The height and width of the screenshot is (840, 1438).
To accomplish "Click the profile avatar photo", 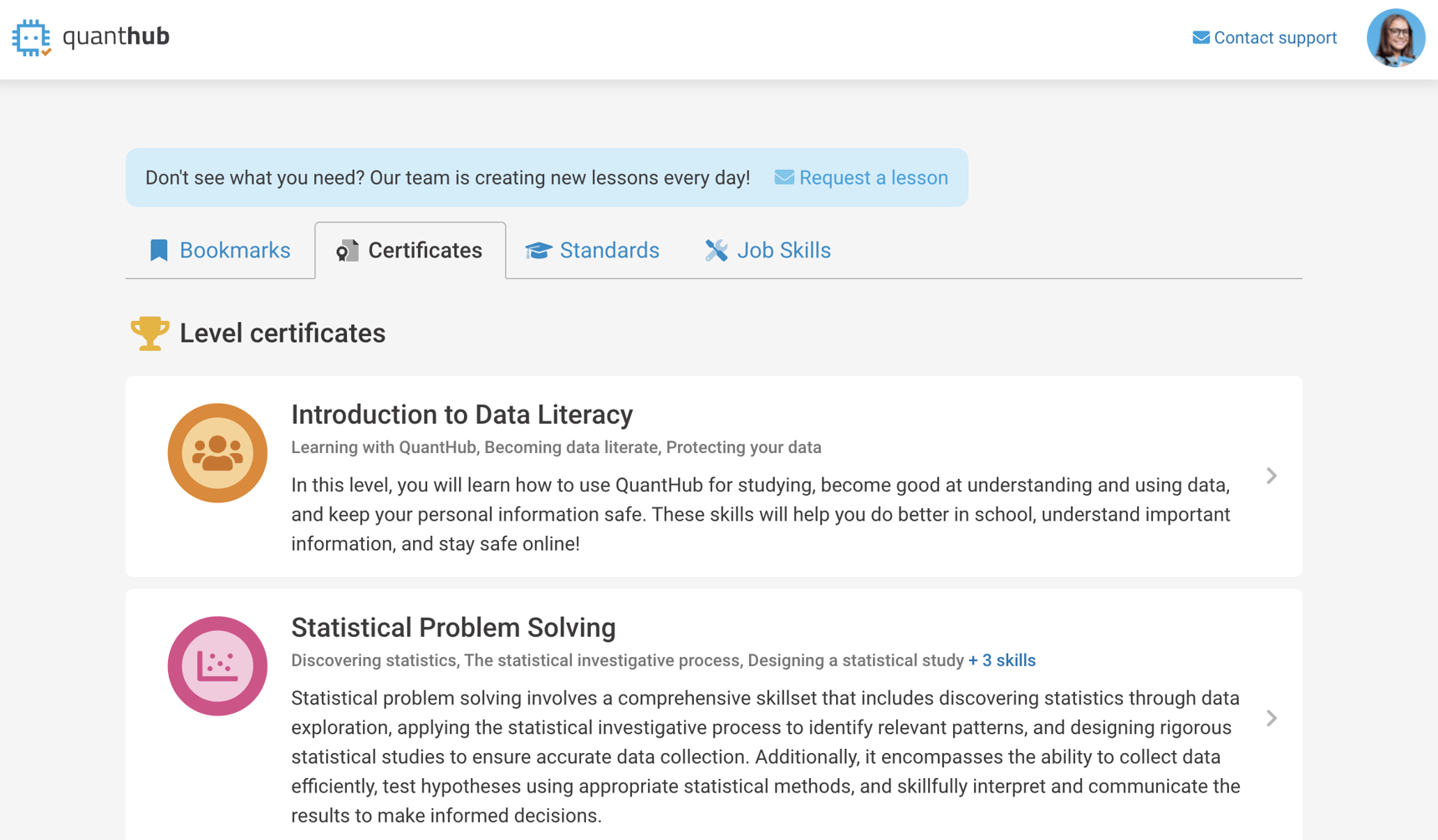I will 1395,38.
